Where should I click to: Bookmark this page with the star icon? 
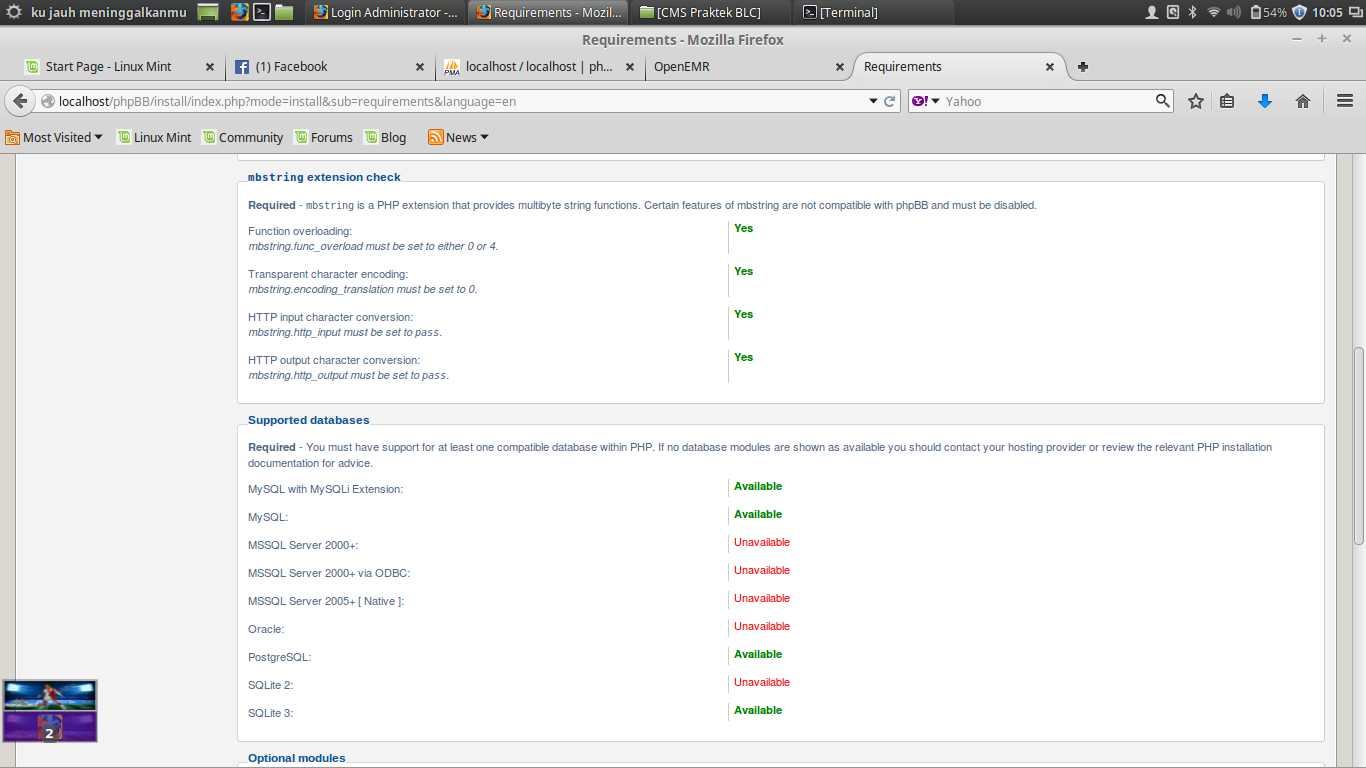[1196, 101]
